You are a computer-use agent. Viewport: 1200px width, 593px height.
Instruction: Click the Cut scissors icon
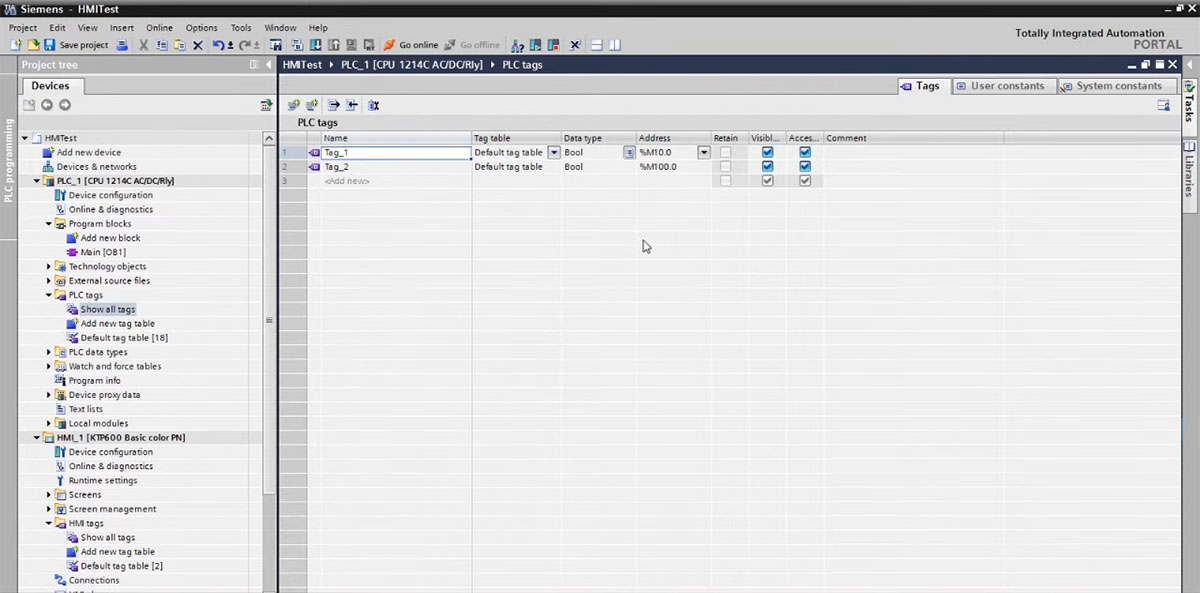pyautogui.click(x=144, y=45)
